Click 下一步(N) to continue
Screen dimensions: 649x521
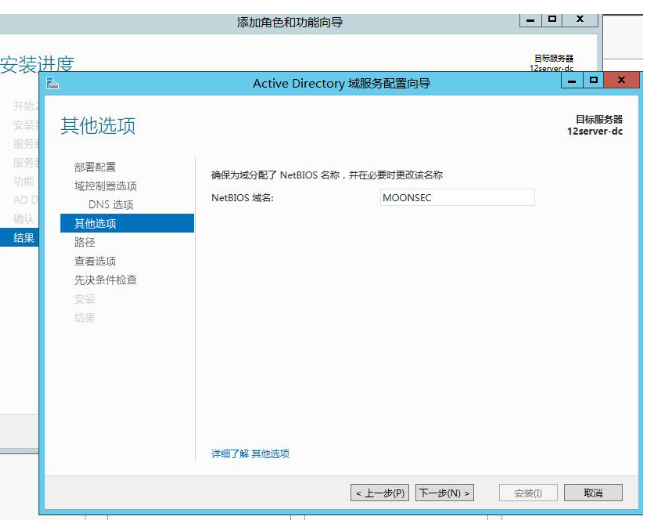[x=443, y=493]
